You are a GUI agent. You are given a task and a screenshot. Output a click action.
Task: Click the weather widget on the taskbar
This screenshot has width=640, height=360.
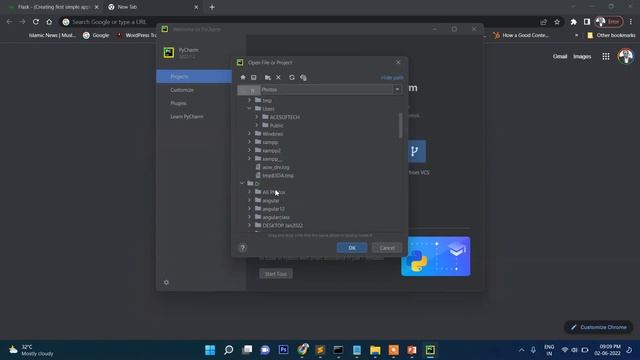tap(31, 350)
